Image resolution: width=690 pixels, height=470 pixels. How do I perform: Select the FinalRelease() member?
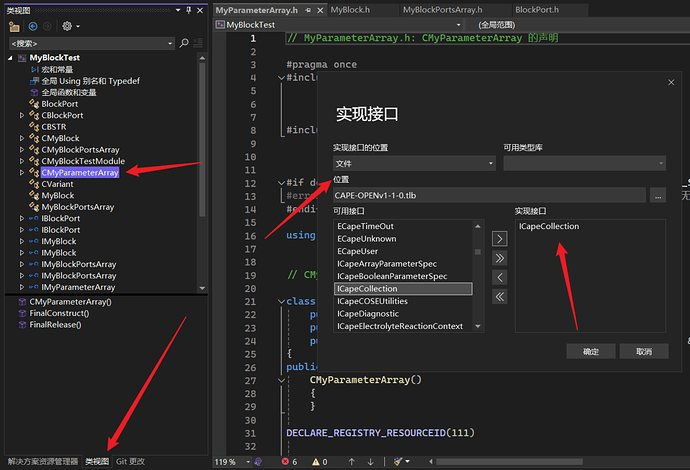pos(55,325)
